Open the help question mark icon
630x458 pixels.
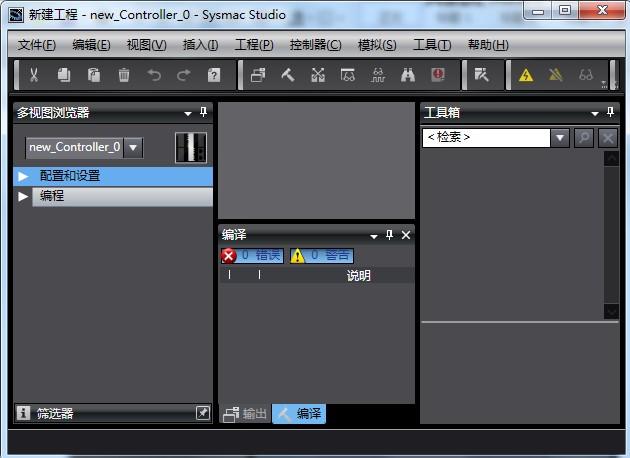tap(214, 75)
